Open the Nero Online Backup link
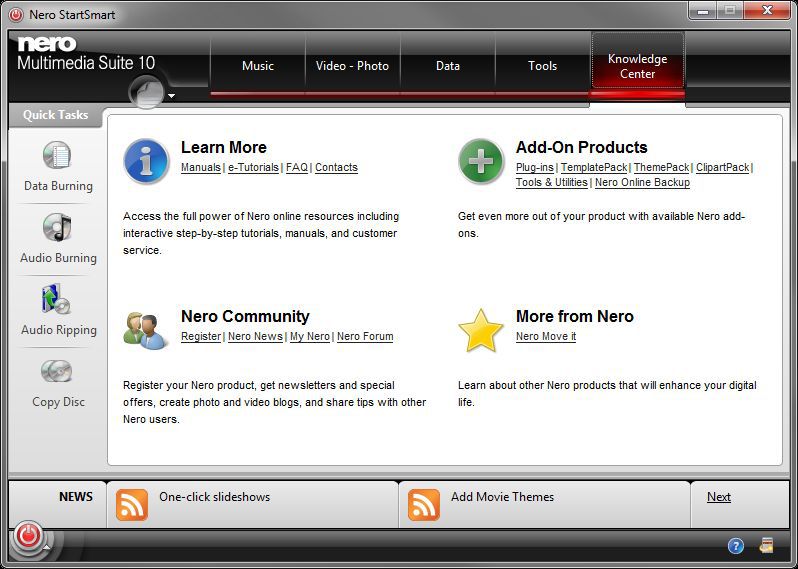The width and height of the screenshot is (798, 569). coord(642,182)
